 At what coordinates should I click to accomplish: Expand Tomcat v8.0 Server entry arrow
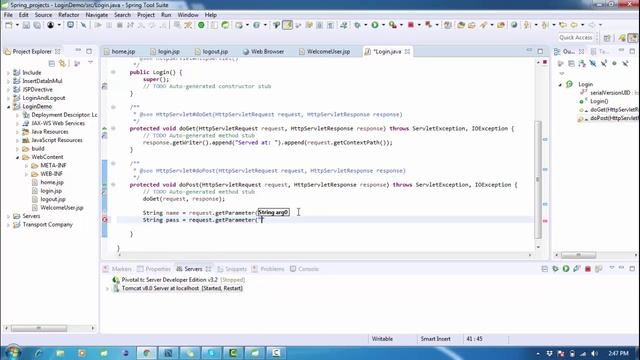click(107, 289)
